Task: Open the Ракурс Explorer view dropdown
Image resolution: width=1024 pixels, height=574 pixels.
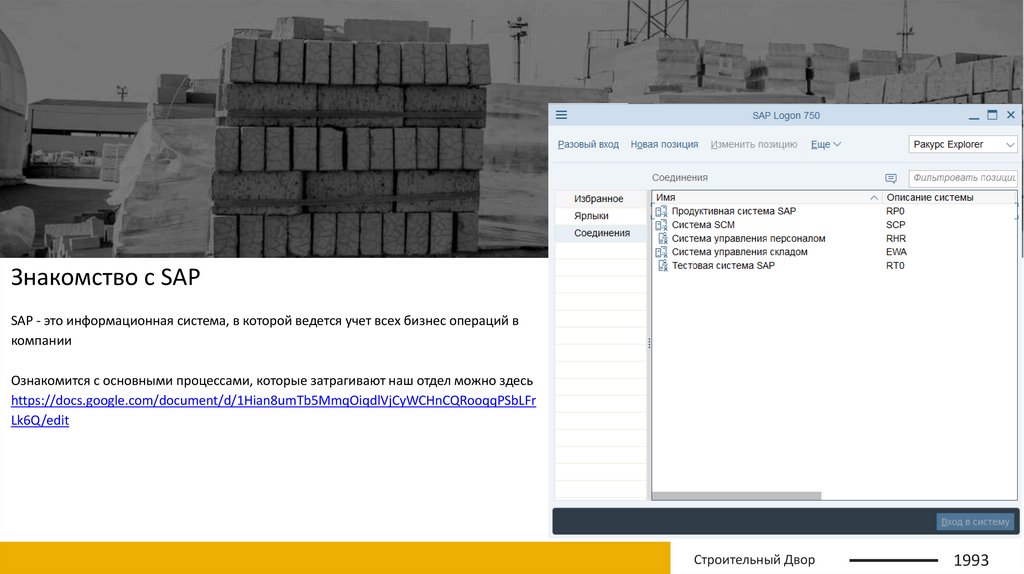Action: [x=963, y=145]
